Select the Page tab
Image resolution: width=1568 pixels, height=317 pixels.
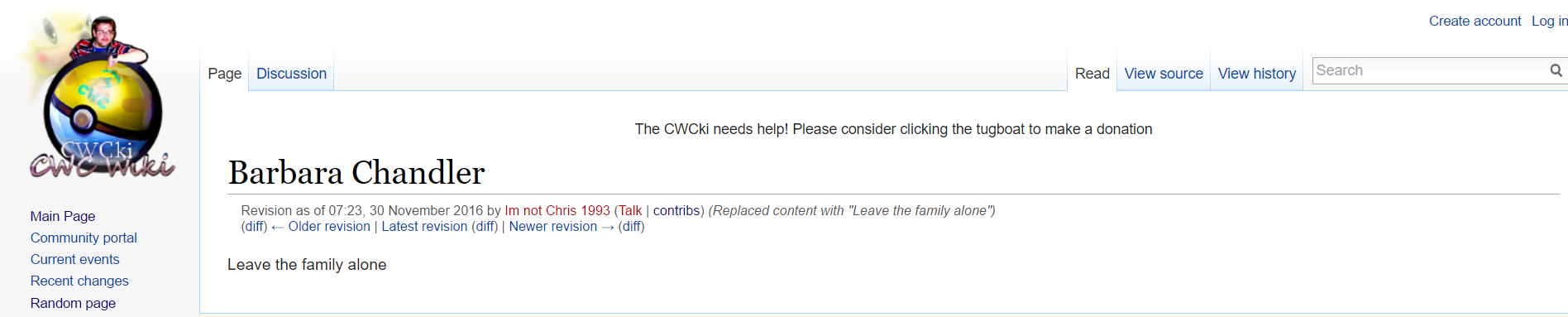[225, 74]
